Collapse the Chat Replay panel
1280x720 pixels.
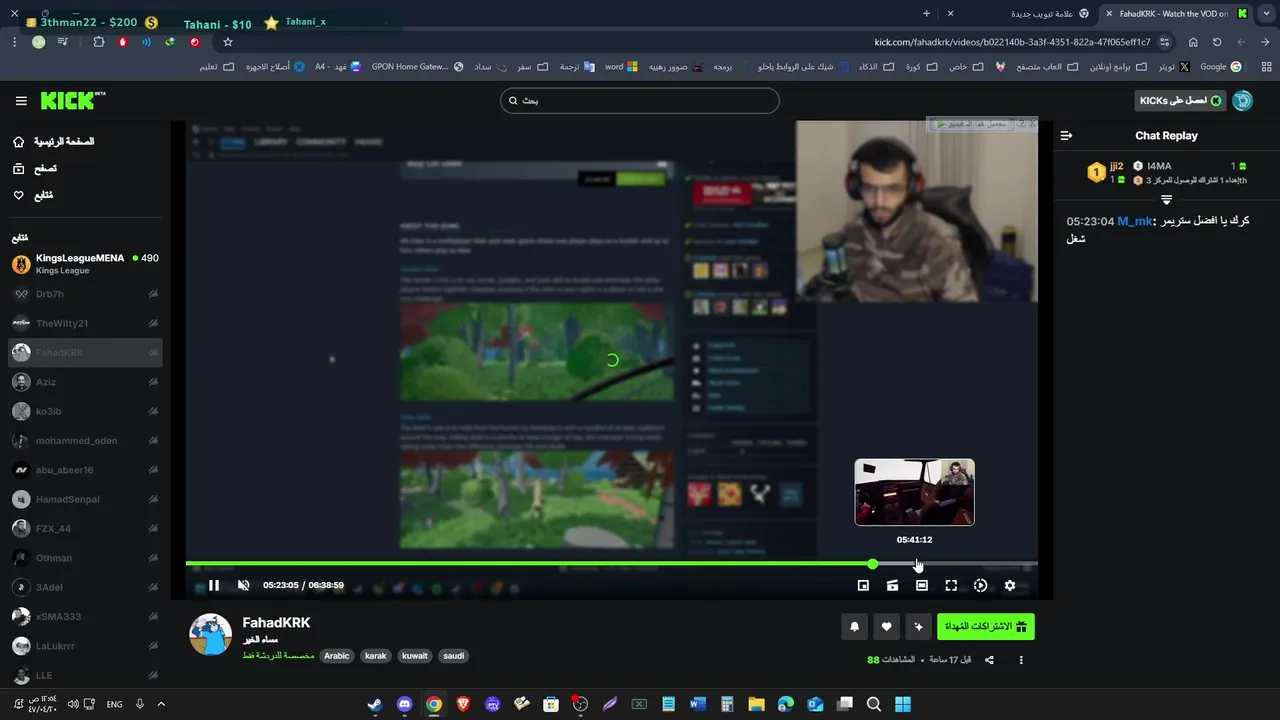coord(1066,136)
